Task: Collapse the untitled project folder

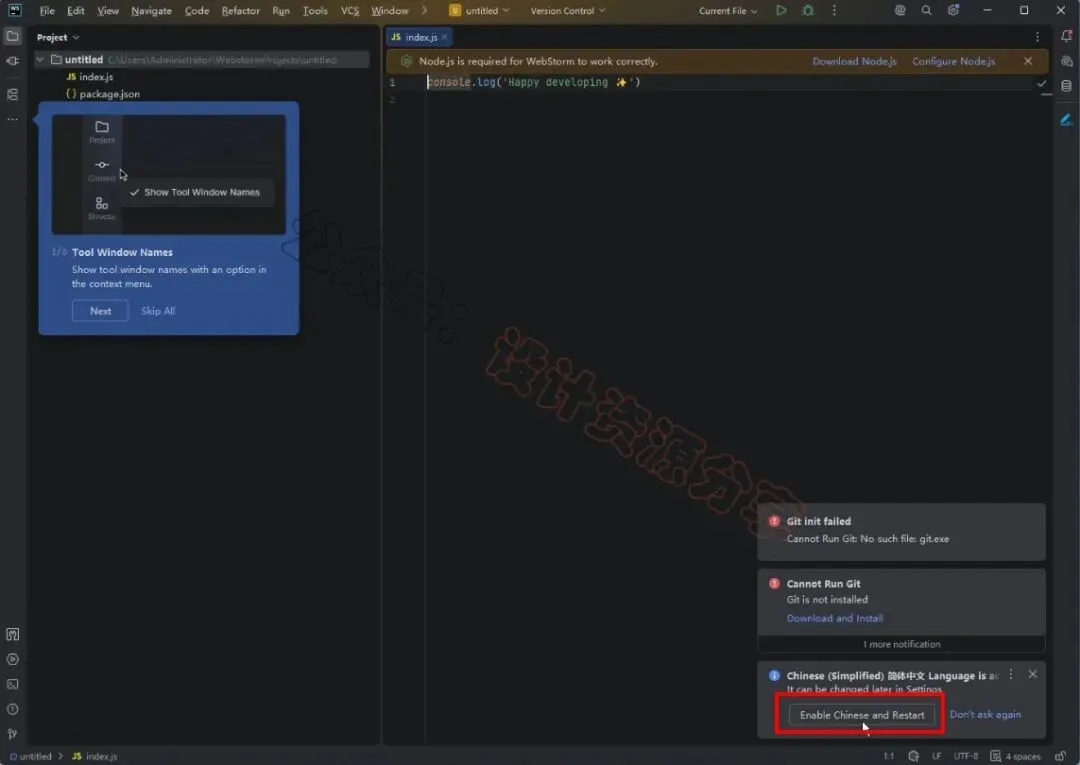Action: 40,60
